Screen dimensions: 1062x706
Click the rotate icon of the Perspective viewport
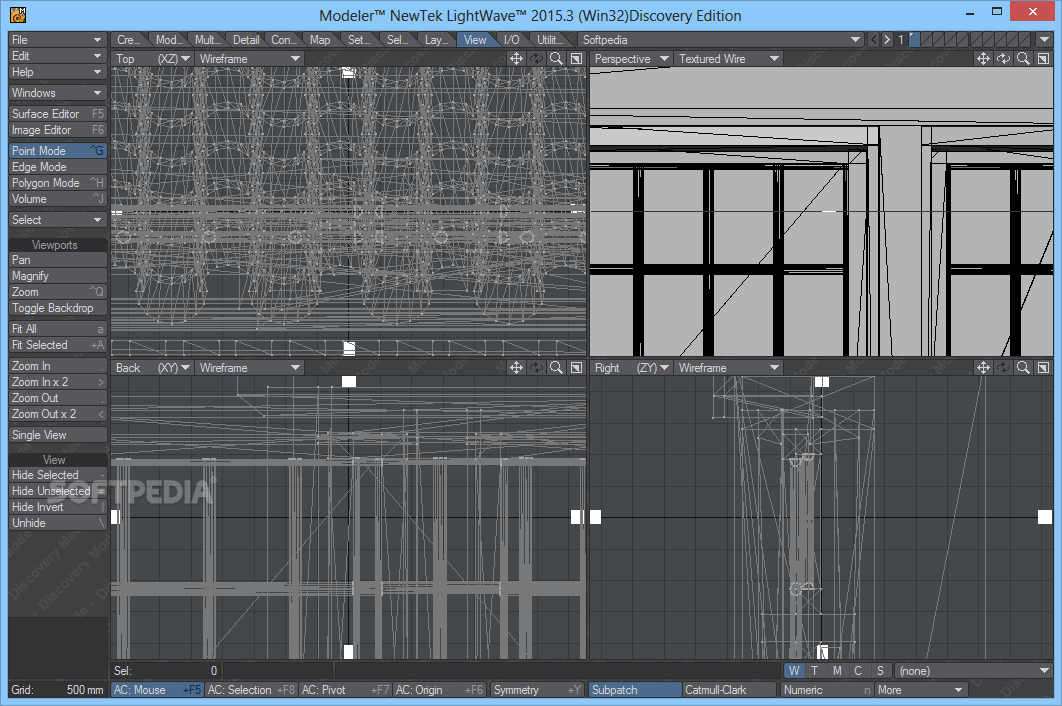click(x=1004, y=59)
